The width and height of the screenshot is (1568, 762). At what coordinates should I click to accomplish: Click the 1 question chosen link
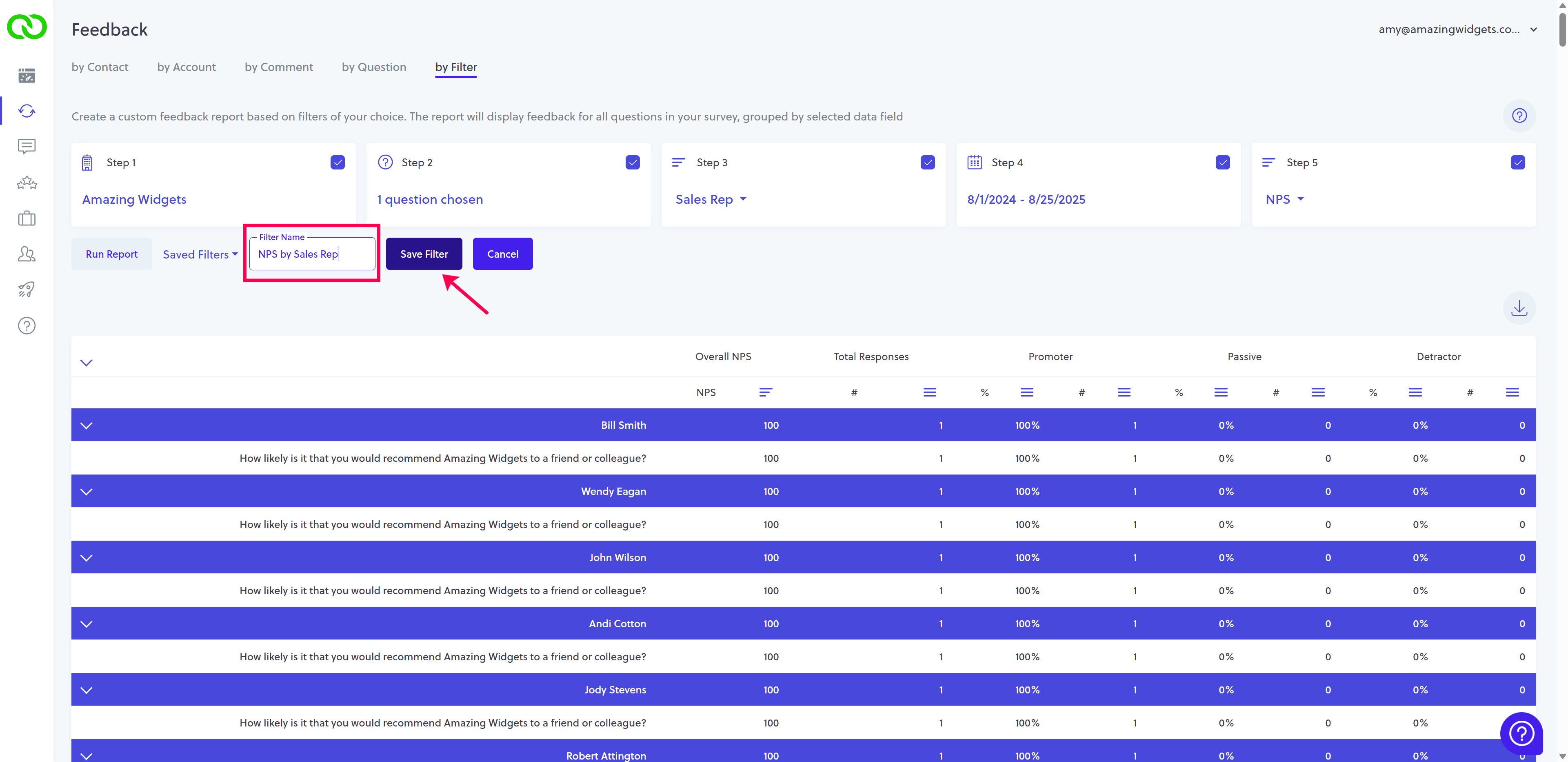coord(430,199)
